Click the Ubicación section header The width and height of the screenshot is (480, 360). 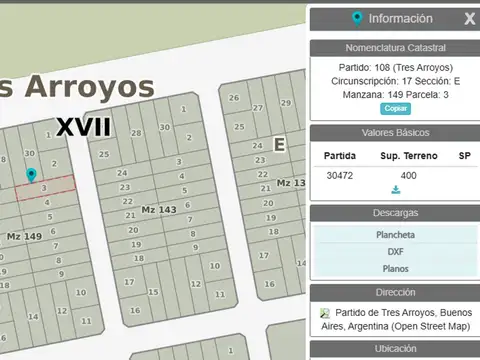coord(395,349)
